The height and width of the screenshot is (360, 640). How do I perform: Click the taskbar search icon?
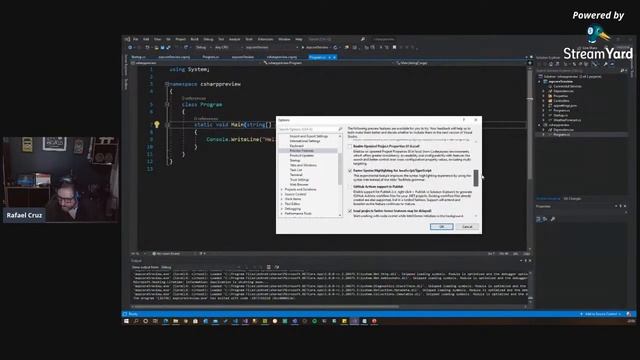tap(136, 321)
